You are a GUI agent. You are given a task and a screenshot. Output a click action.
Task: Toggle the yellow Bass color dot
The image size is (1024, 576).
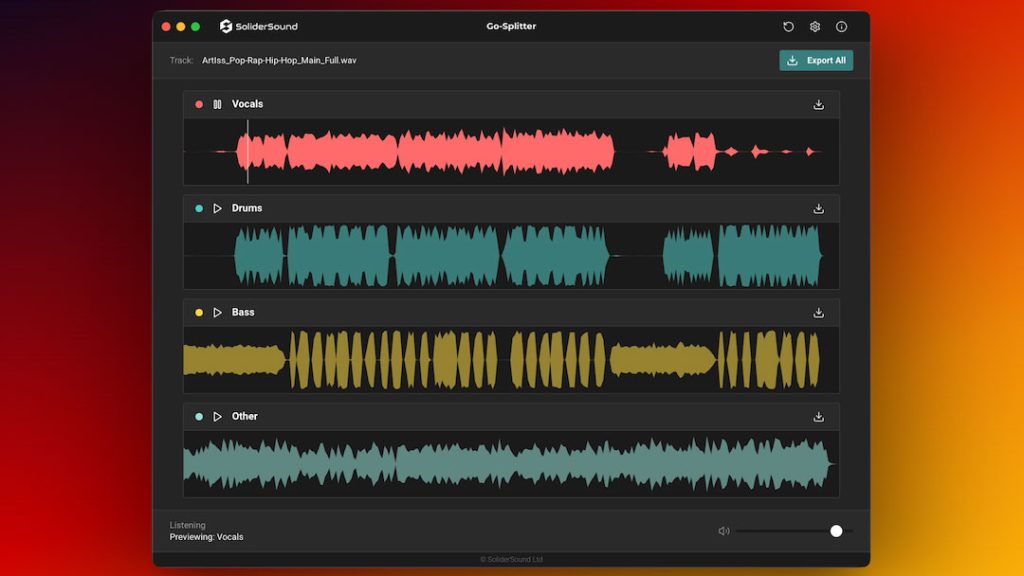[x=199, y=312]
